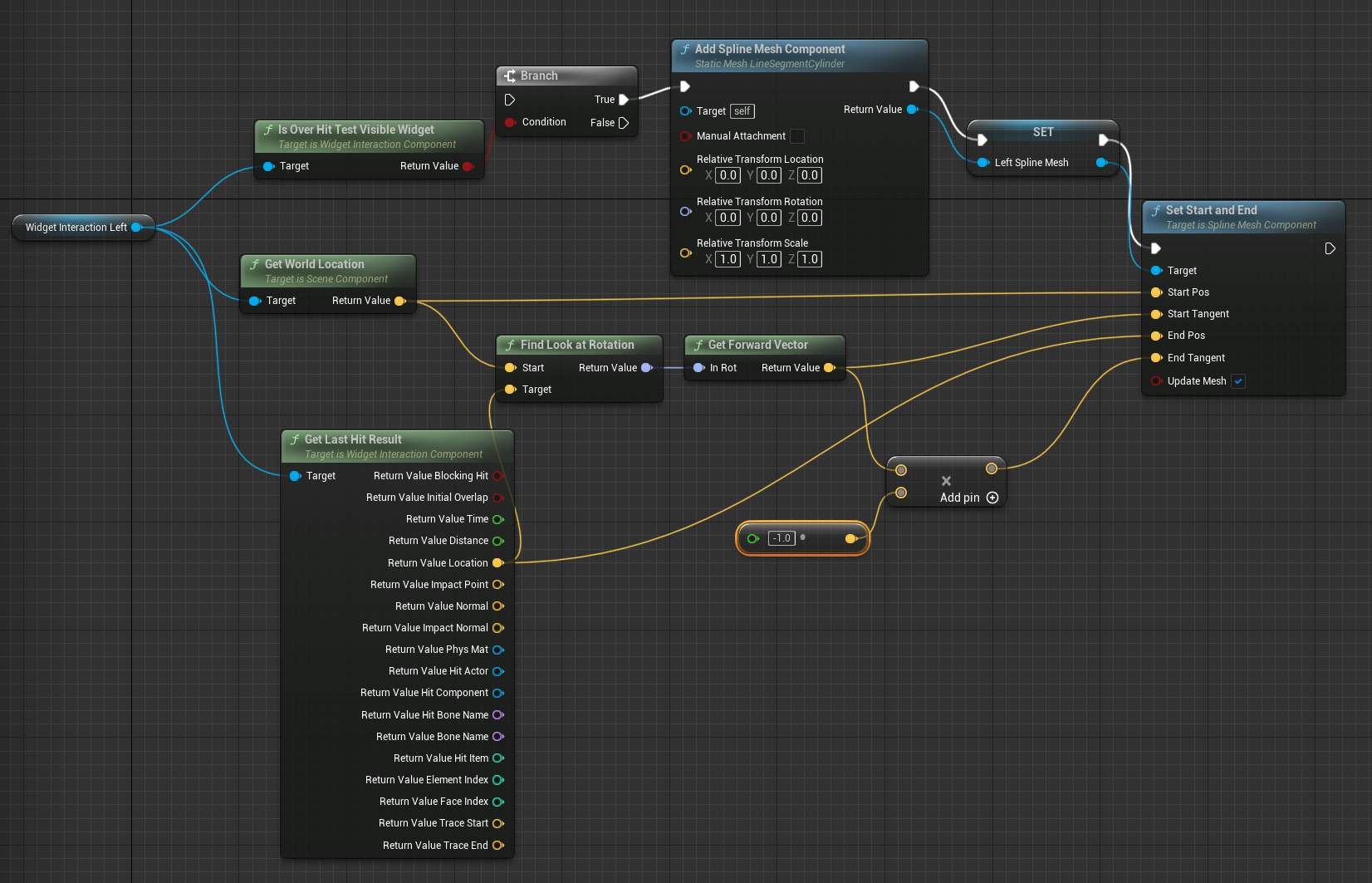
Task: Click Get Forward Vector's Return Value pin
Action: point(829,368)
